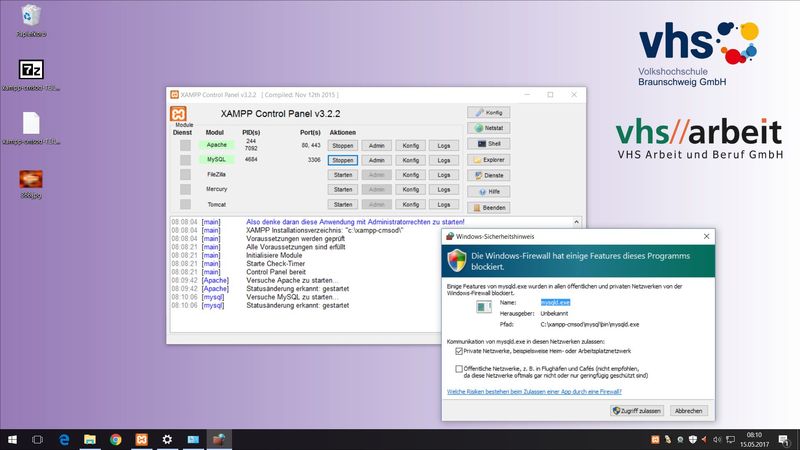Click the mysqld.exe name field
This screenshot has width=800, height=450.
click(554, 301)
